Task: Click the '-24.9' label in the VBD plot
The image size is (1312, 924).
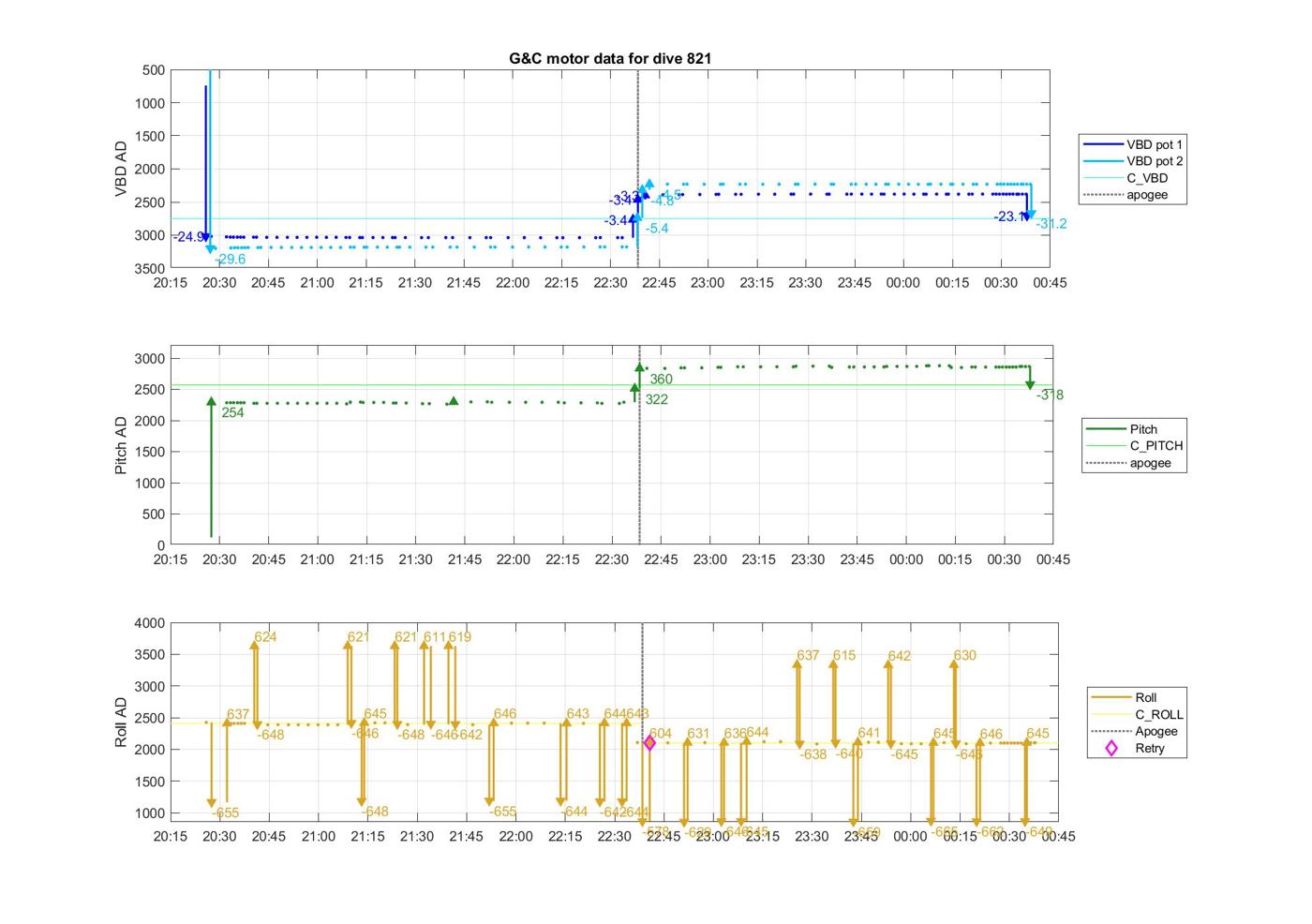Action: tap(188, 237)
